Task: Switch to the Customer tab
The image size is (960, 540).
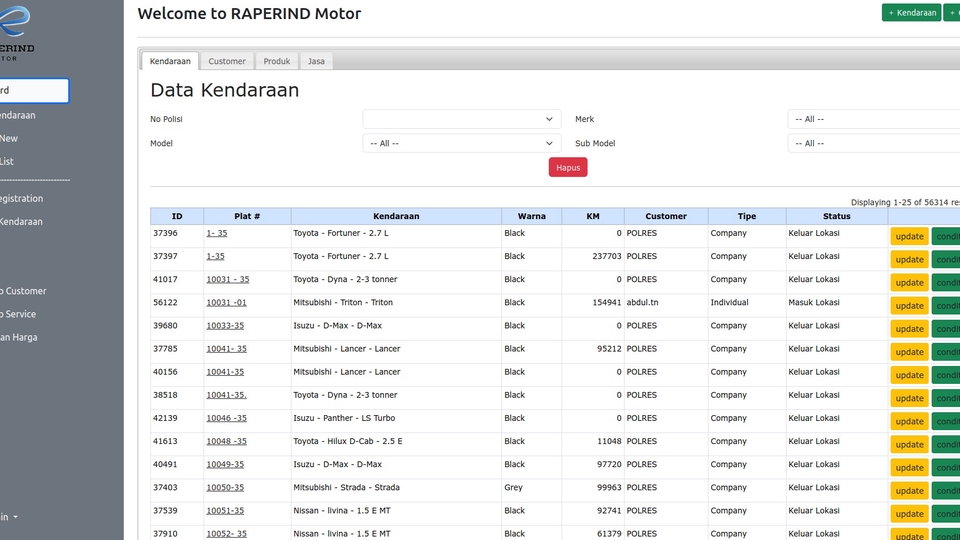Action: pyautogui.click(x=227, y=61)
